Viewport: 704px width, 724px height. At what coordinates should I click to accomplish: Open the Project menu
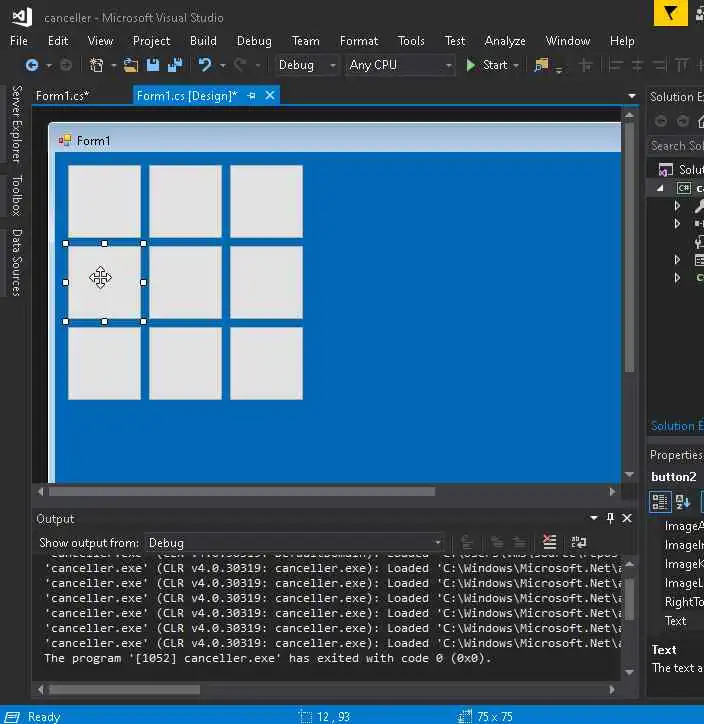151,41
